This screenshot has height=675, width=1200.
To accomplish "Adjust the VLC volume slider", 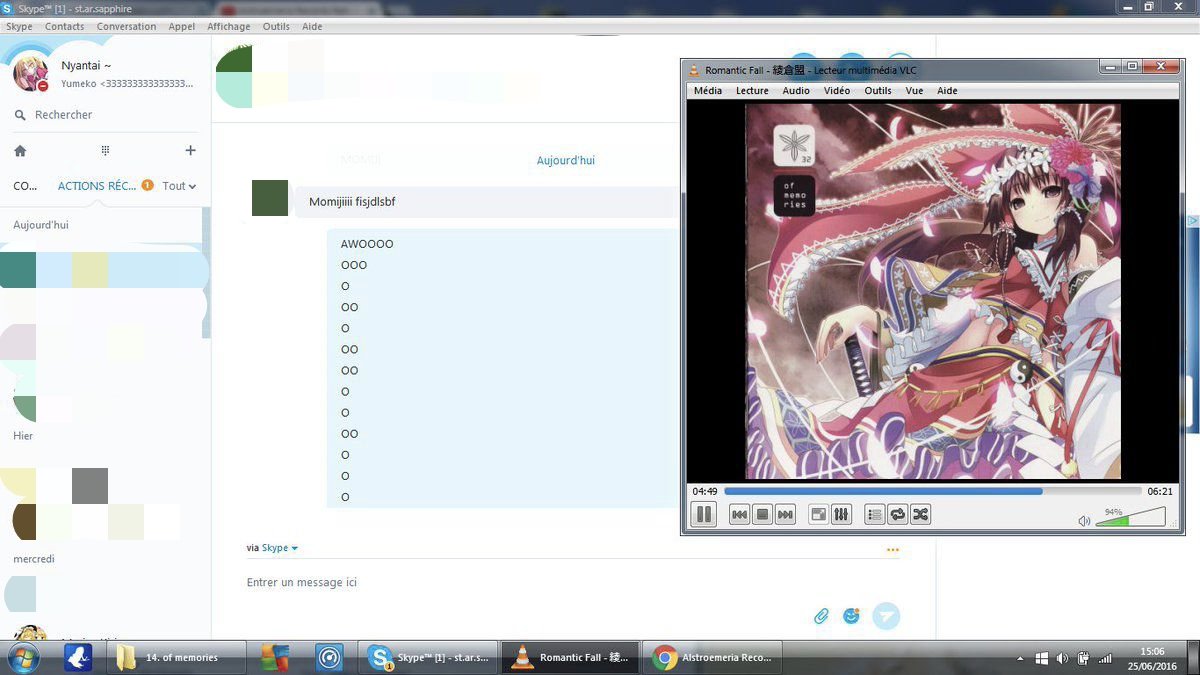I will (1130, 517).
